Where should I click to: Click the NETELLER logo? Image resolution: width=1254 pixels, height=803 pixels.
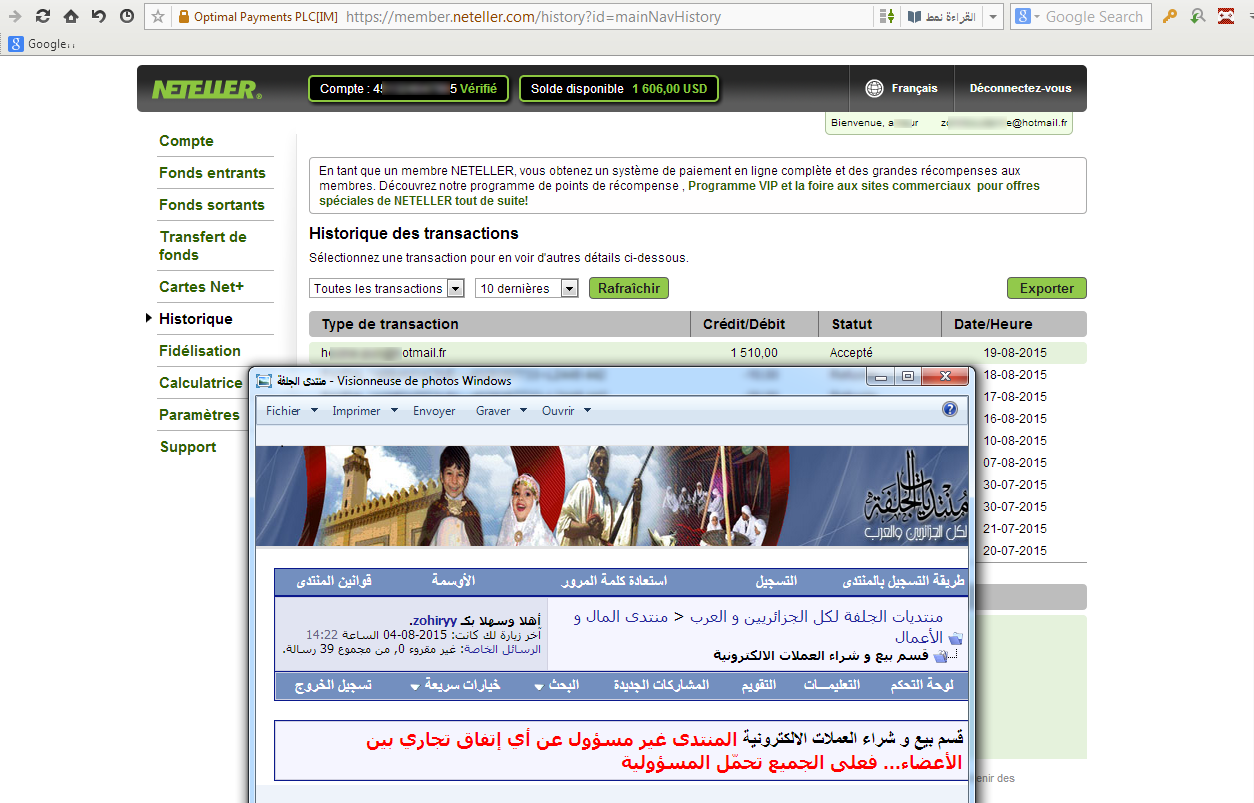coord(207,89)
